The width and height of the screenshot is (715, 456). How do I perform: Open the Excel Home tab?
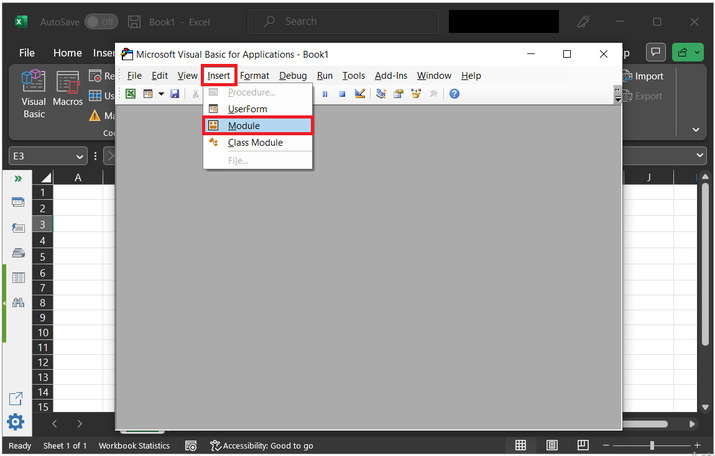pos(67,53)
